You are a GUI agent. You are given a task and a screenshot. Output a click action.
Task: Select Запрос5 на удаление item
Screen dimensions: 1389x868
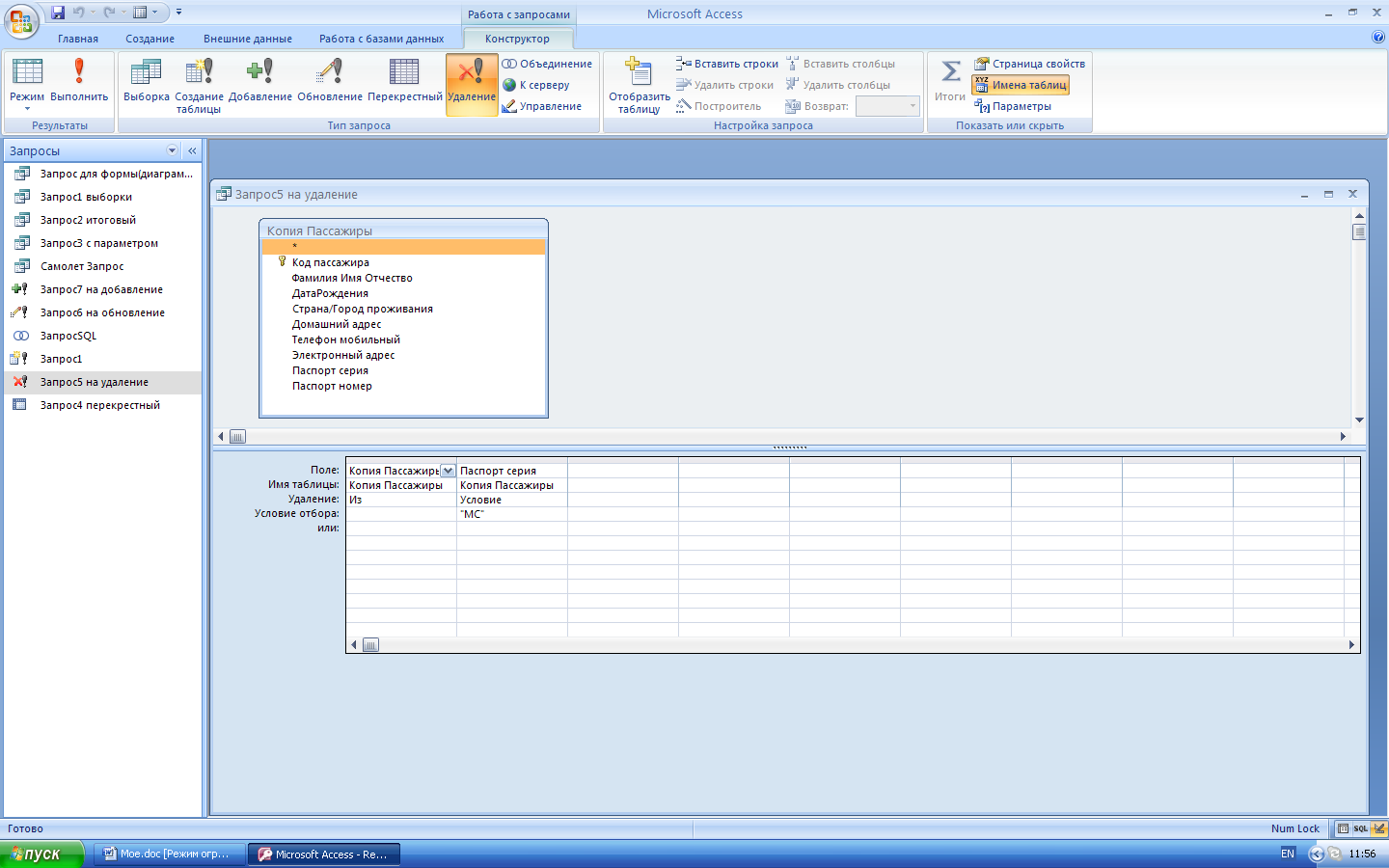(x=102, y=382)
